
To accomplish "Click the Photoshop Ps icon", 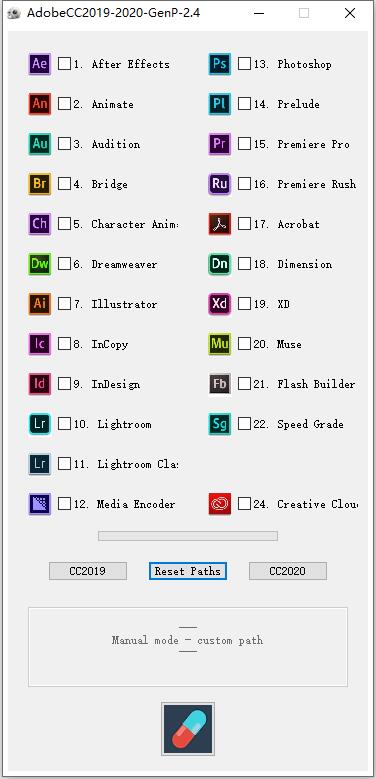I will (x=220, y=64).
